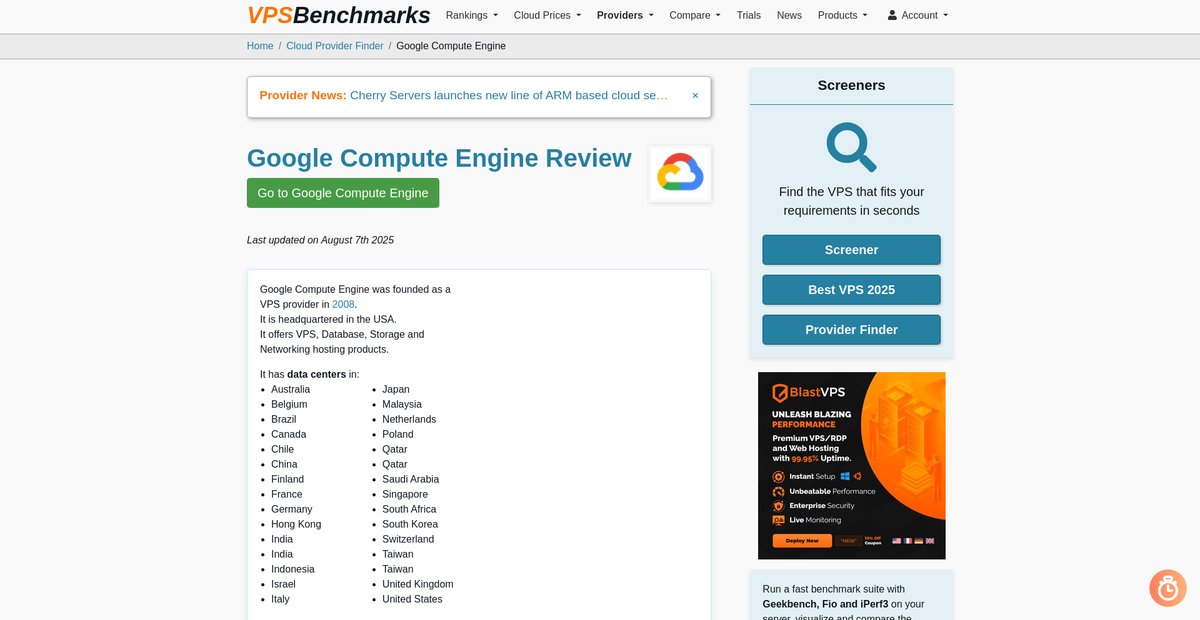Click Malaysia in data centers list

click(x=402, y=404)
